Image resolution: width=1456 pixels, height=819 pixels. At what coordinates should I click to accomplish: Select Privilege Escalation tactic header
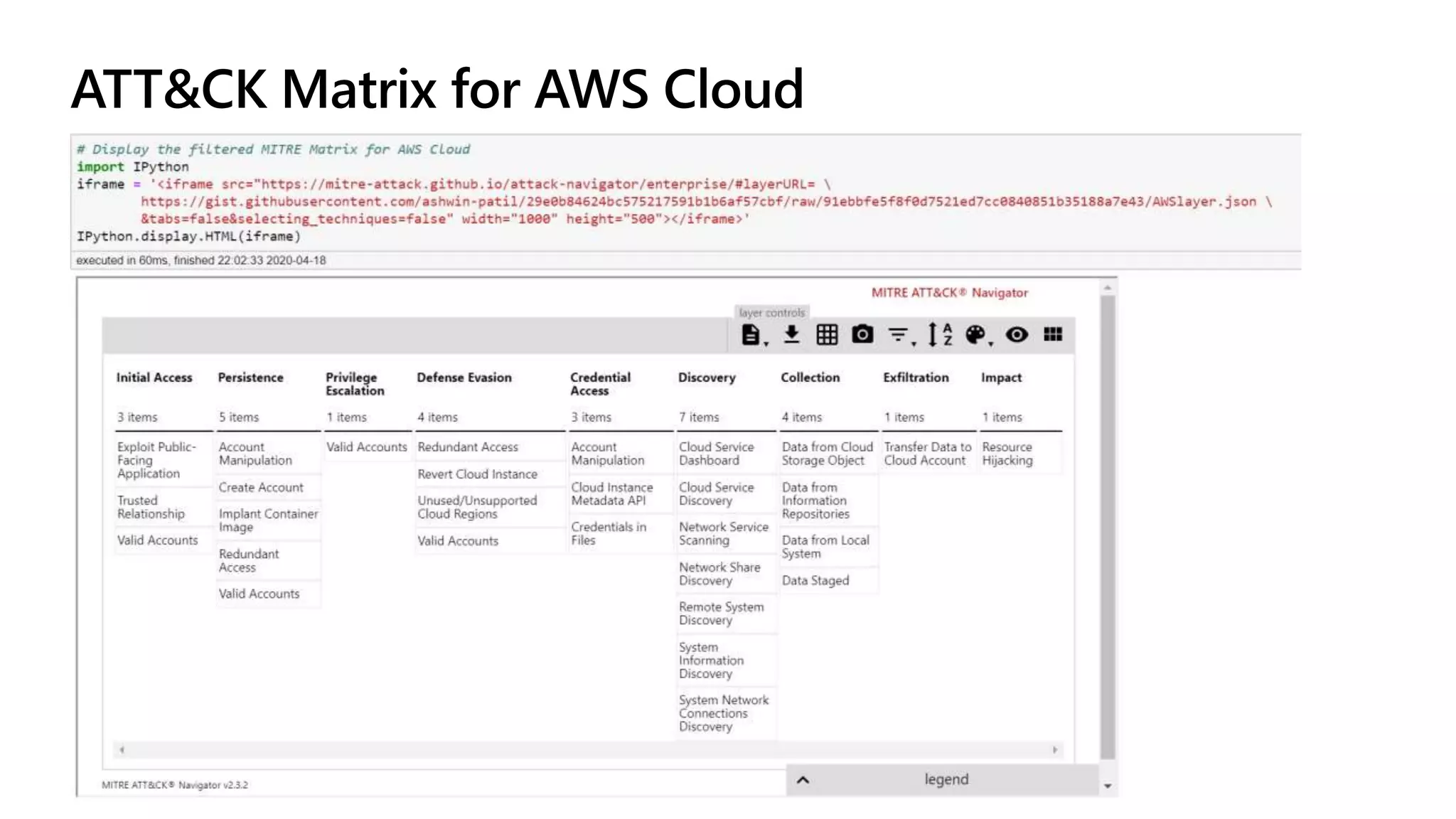(x=355, y=384)
